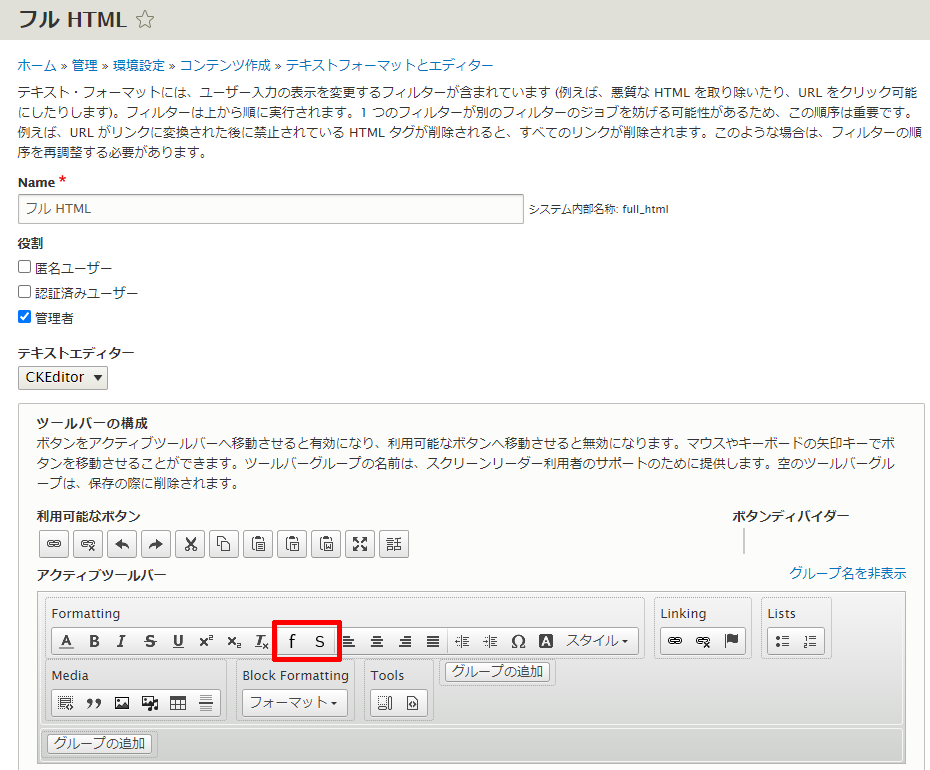Click the Remove format button
The image size is (930, 770).
click(x=262, y=641)
